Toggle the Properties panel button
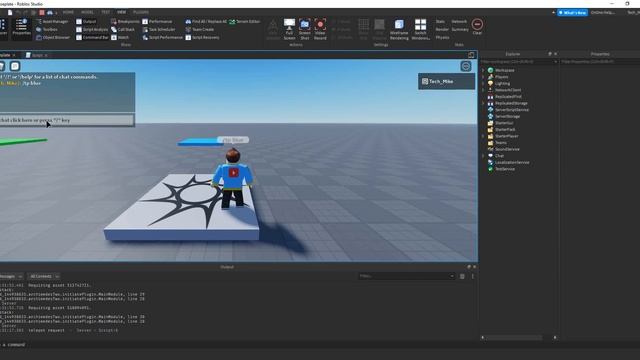 [x=21, y=28]
